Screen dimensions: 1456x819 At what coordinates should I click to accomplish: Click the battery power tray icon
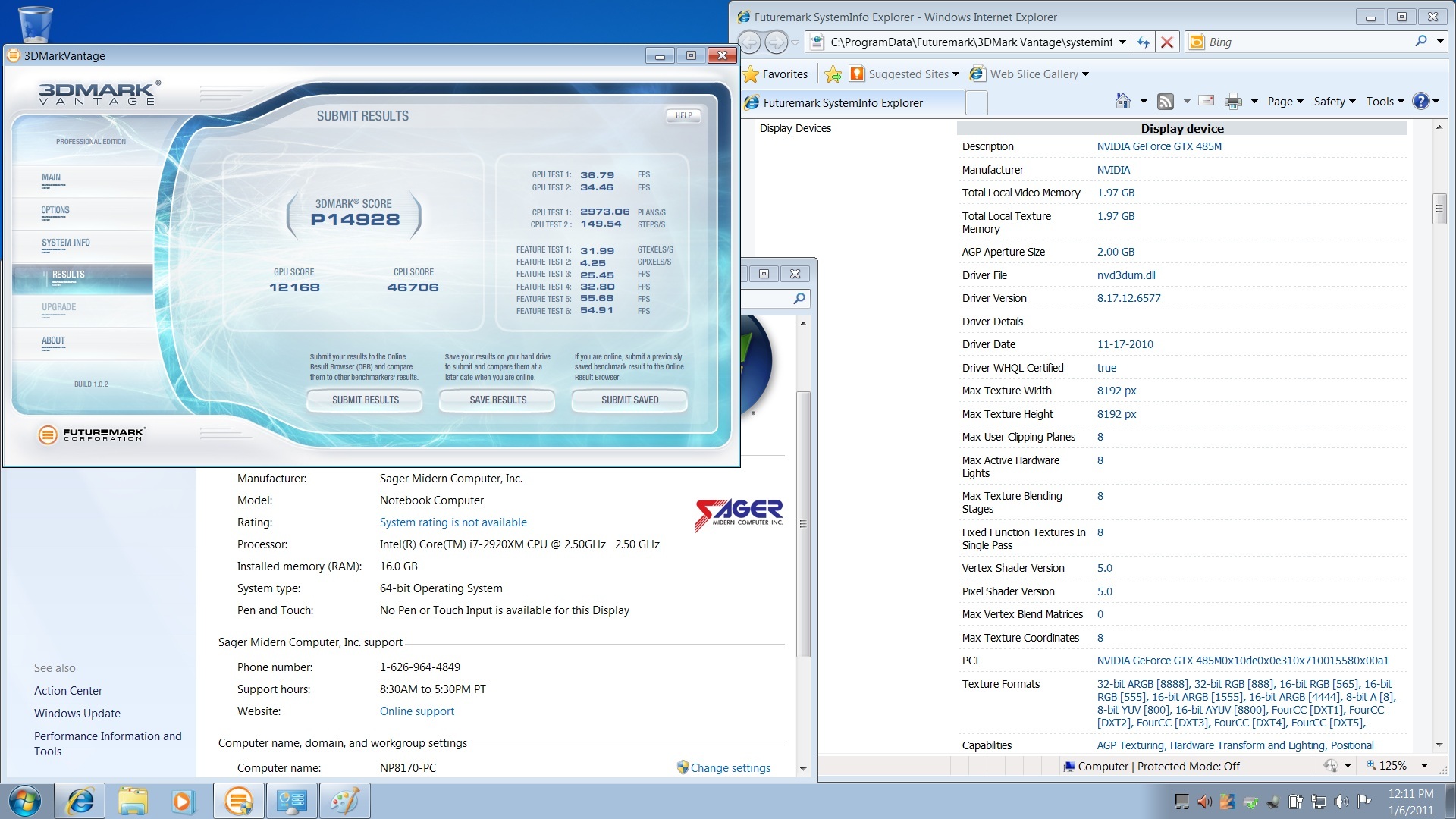(1295, 802)
